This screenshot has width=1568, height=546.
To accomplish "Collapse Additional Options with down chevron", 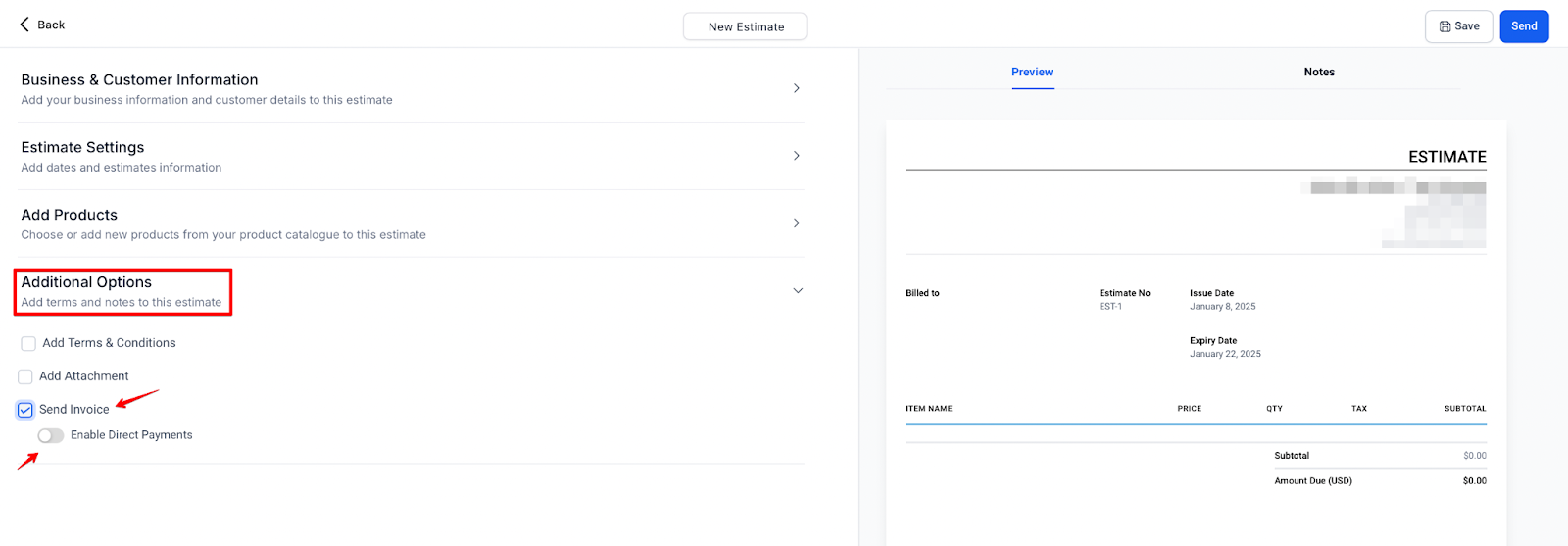I will (x=797, y=291).
